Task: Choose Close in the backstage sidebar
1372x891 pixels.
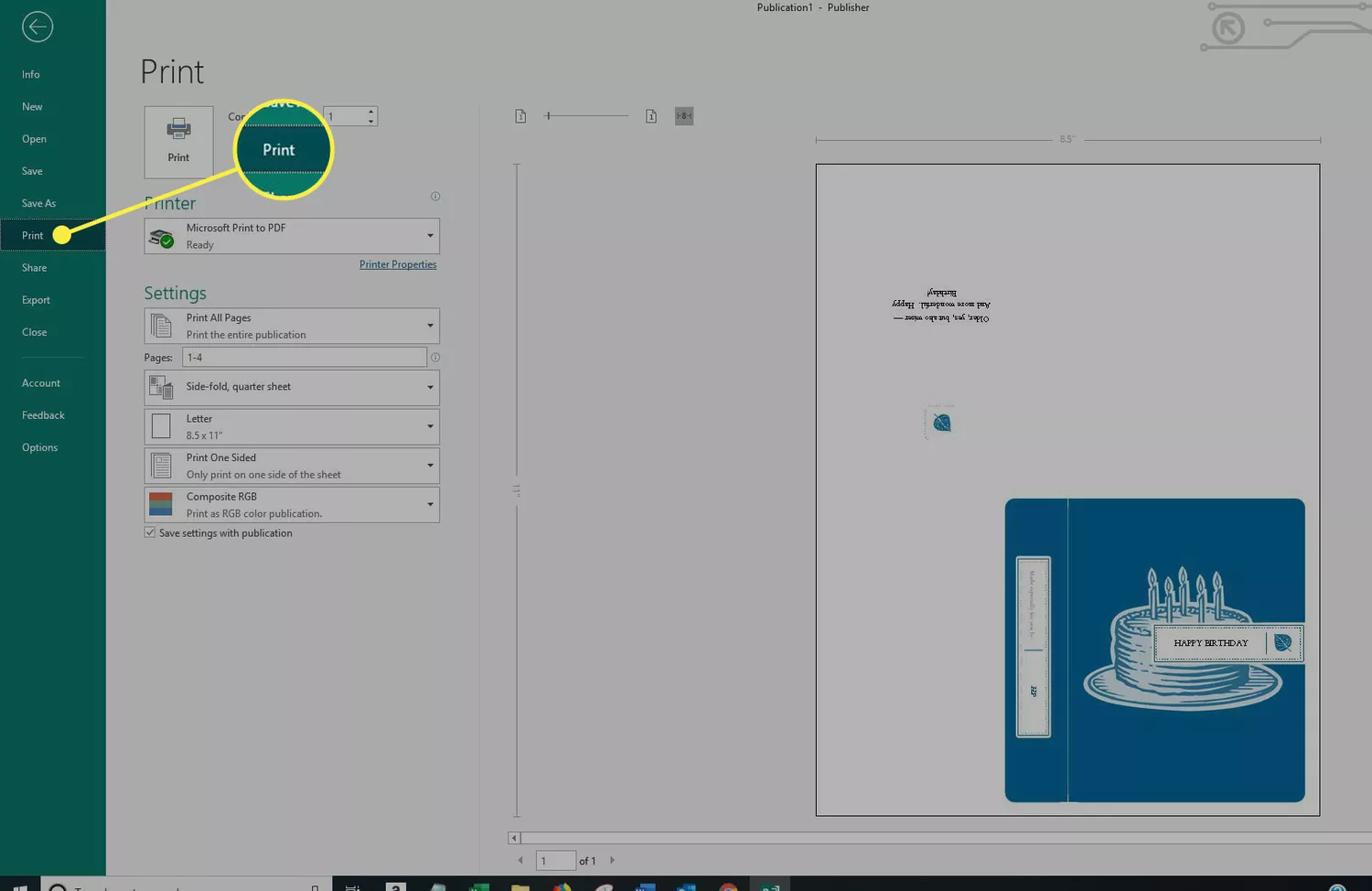Action: 34,332
